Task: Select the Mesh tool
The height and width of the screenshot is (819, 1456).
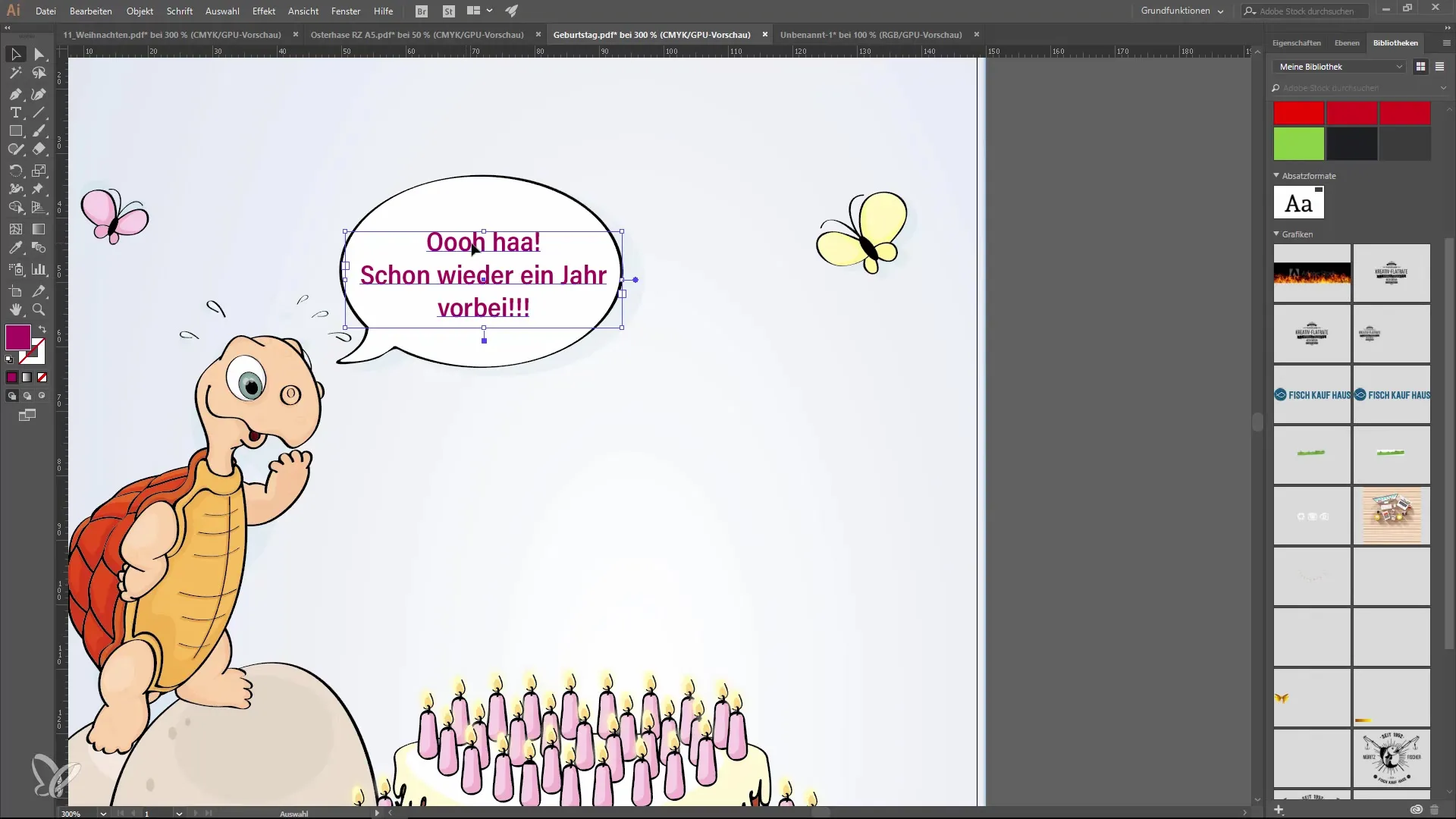Action: click(x=16, y=229)
